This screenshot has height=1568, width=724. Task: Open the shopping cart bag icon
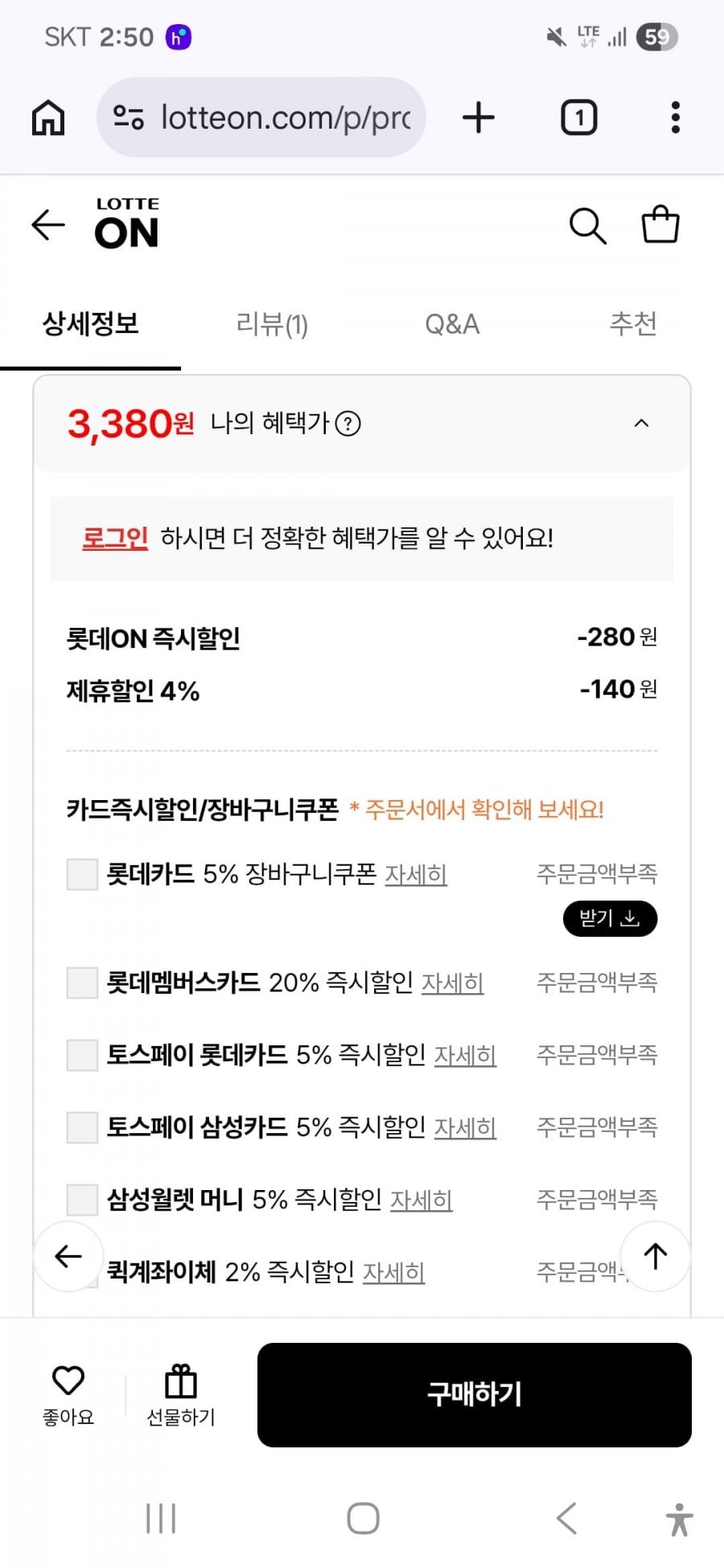tap(660, 225)
